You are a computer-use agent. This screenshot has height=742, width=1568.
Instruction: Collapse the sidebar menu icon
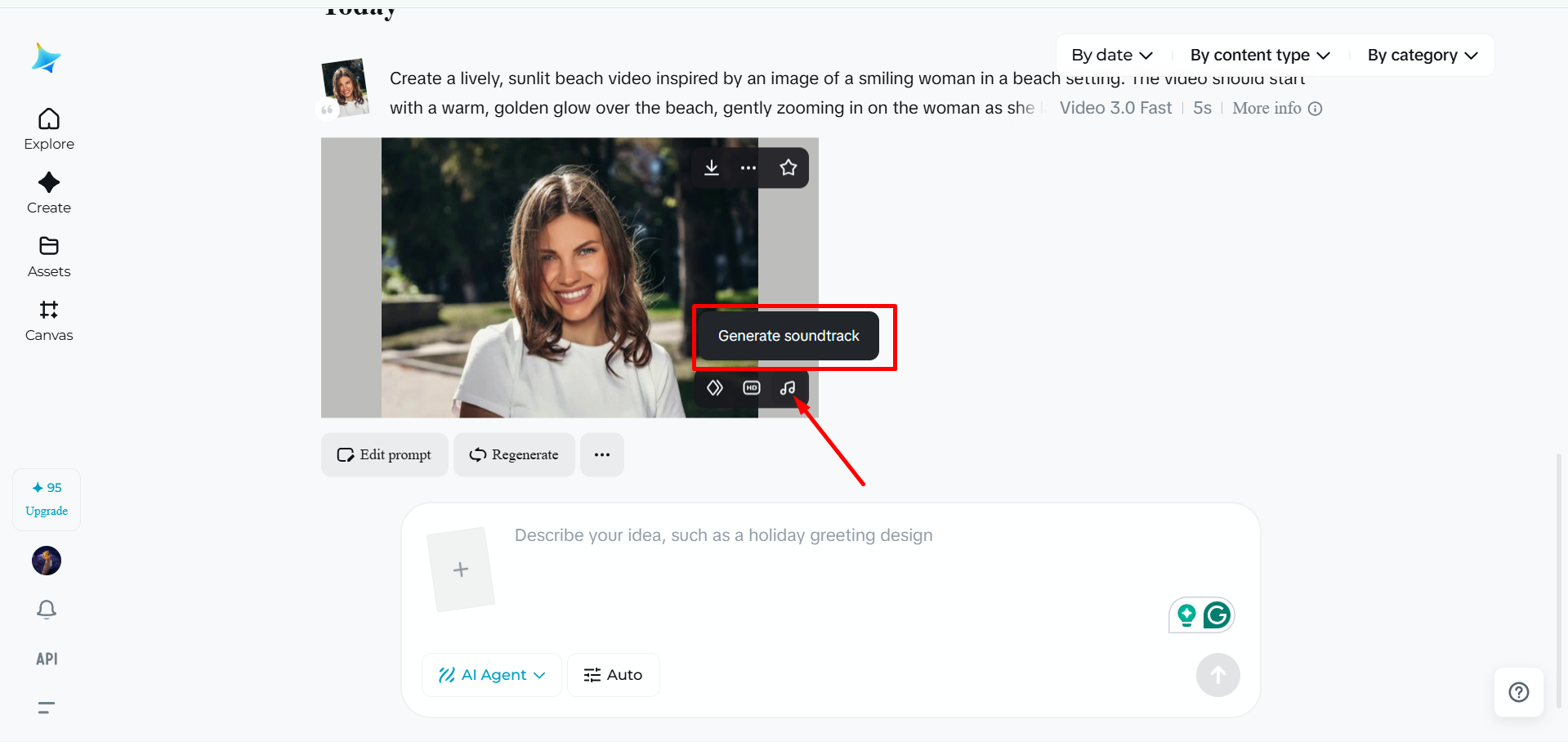click(47, 708)
